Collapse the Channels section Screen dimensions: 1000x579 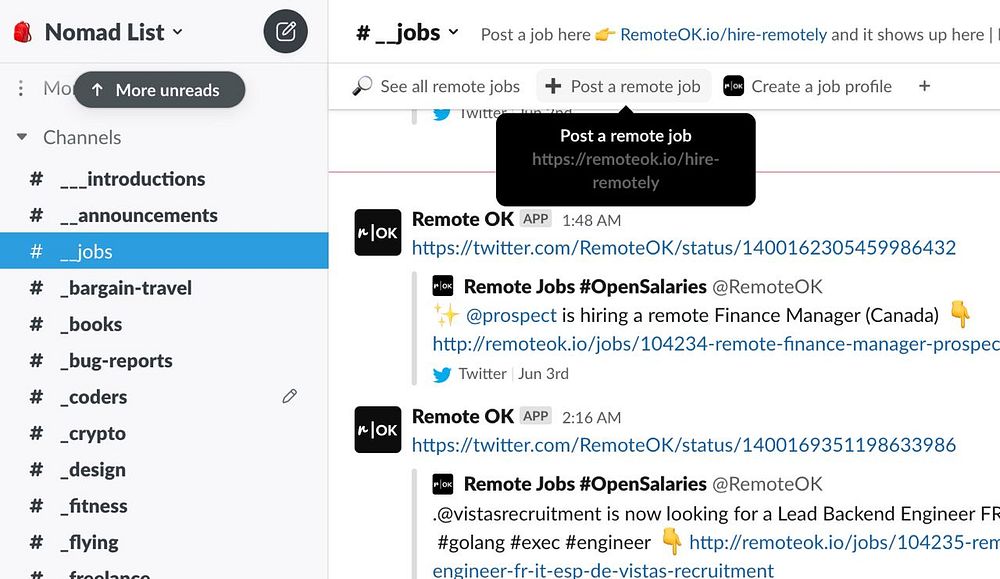pos(22,138)
